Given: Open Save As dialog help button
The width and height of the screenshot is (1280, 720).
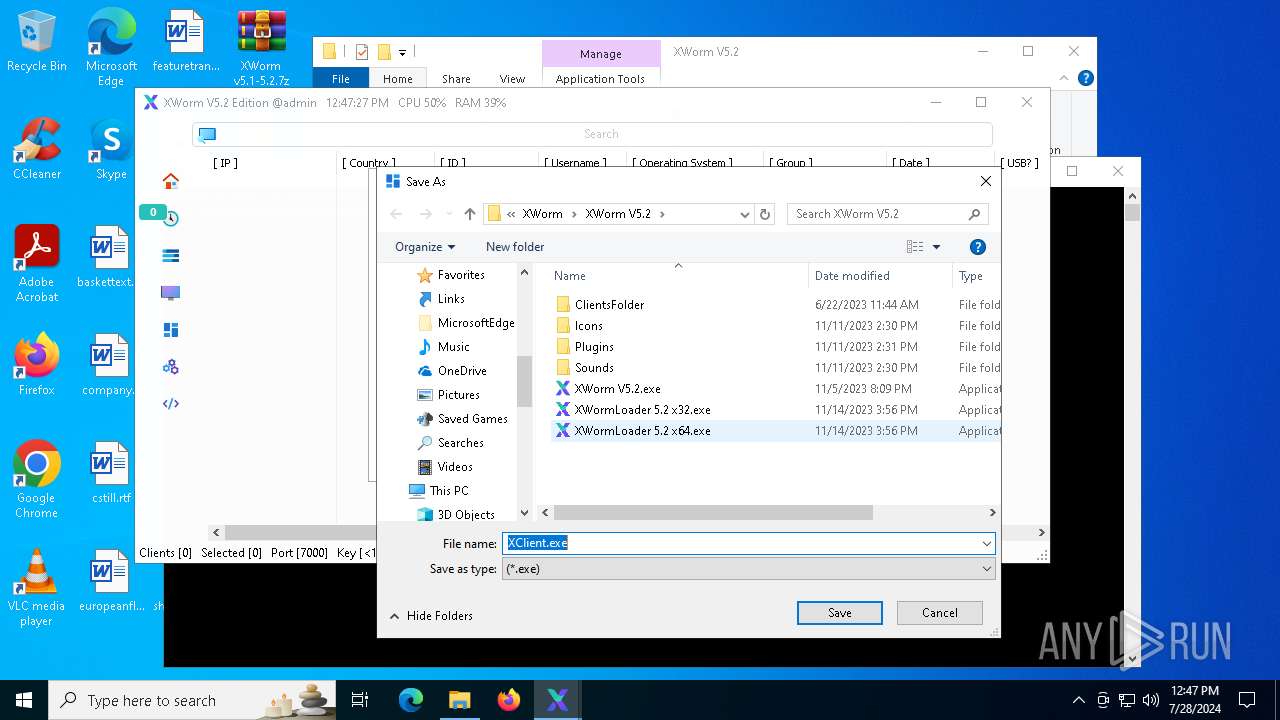Looking at the screenshot, I should [x=978, y=247].
